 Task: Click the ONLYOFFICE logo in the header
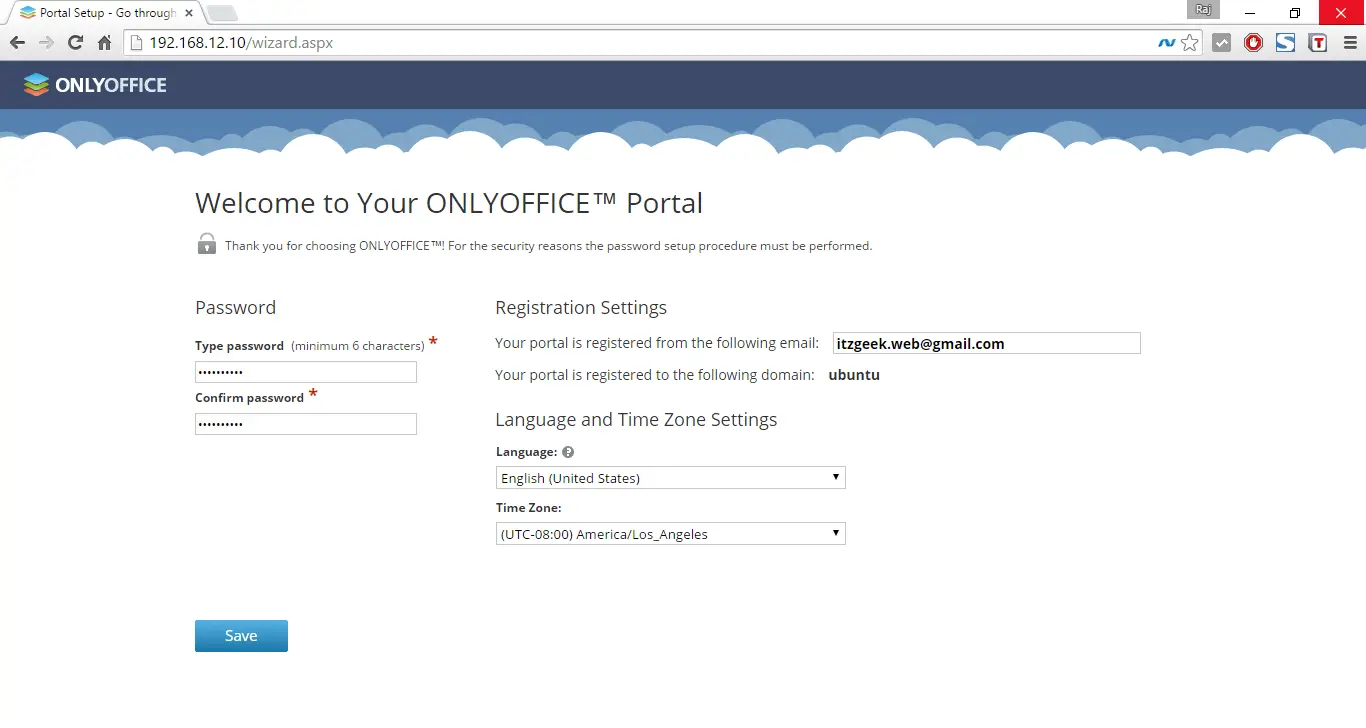point(95,85)
